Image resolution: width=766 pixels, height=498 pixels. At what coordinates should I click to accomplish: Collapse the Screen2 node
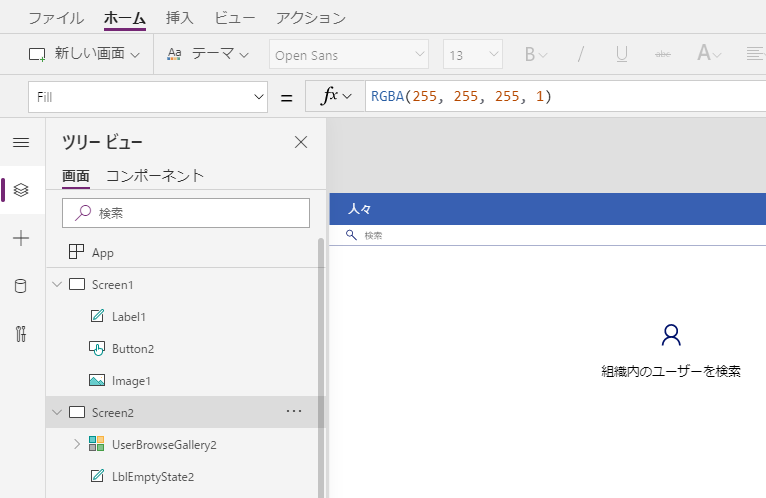57,412
